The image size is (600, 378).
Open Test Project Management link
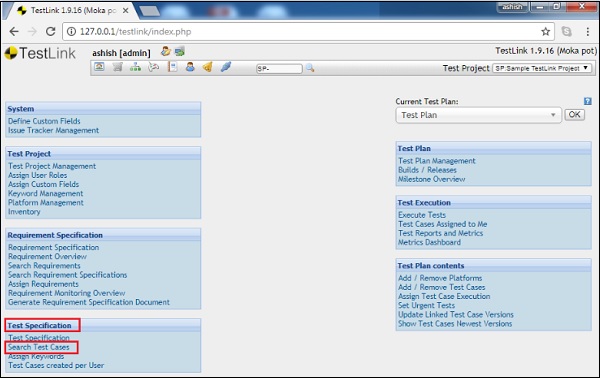click(52, 166)
